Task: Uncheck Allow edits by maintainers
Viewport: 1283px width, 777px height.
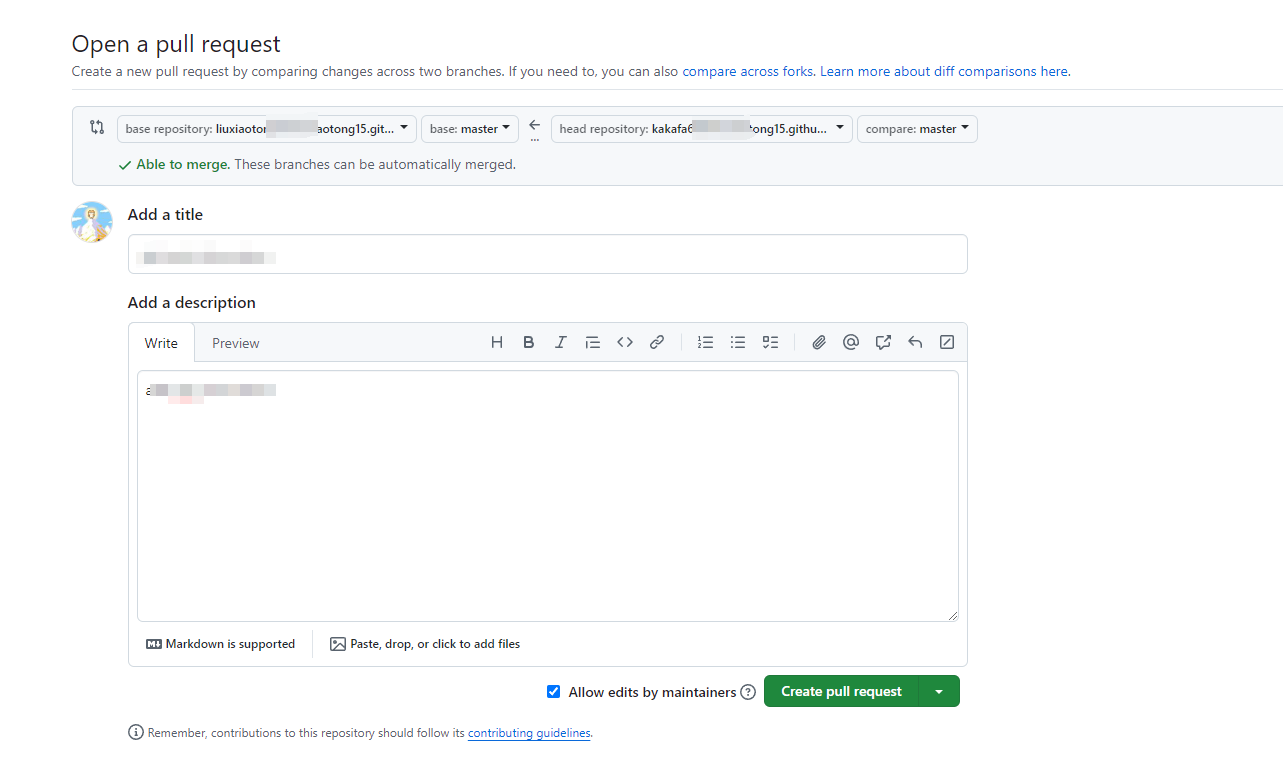Action: [x=554, y=692]
